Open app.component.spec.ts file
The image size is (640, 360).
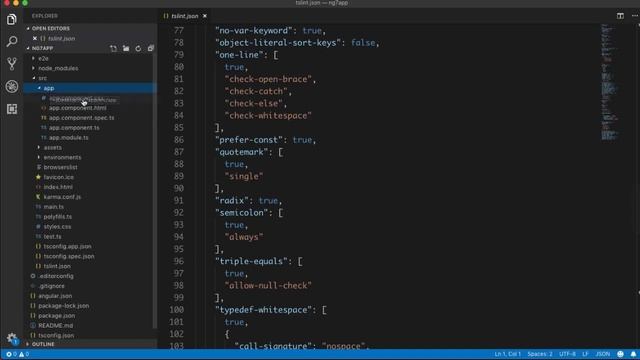(x=81, y=118)
